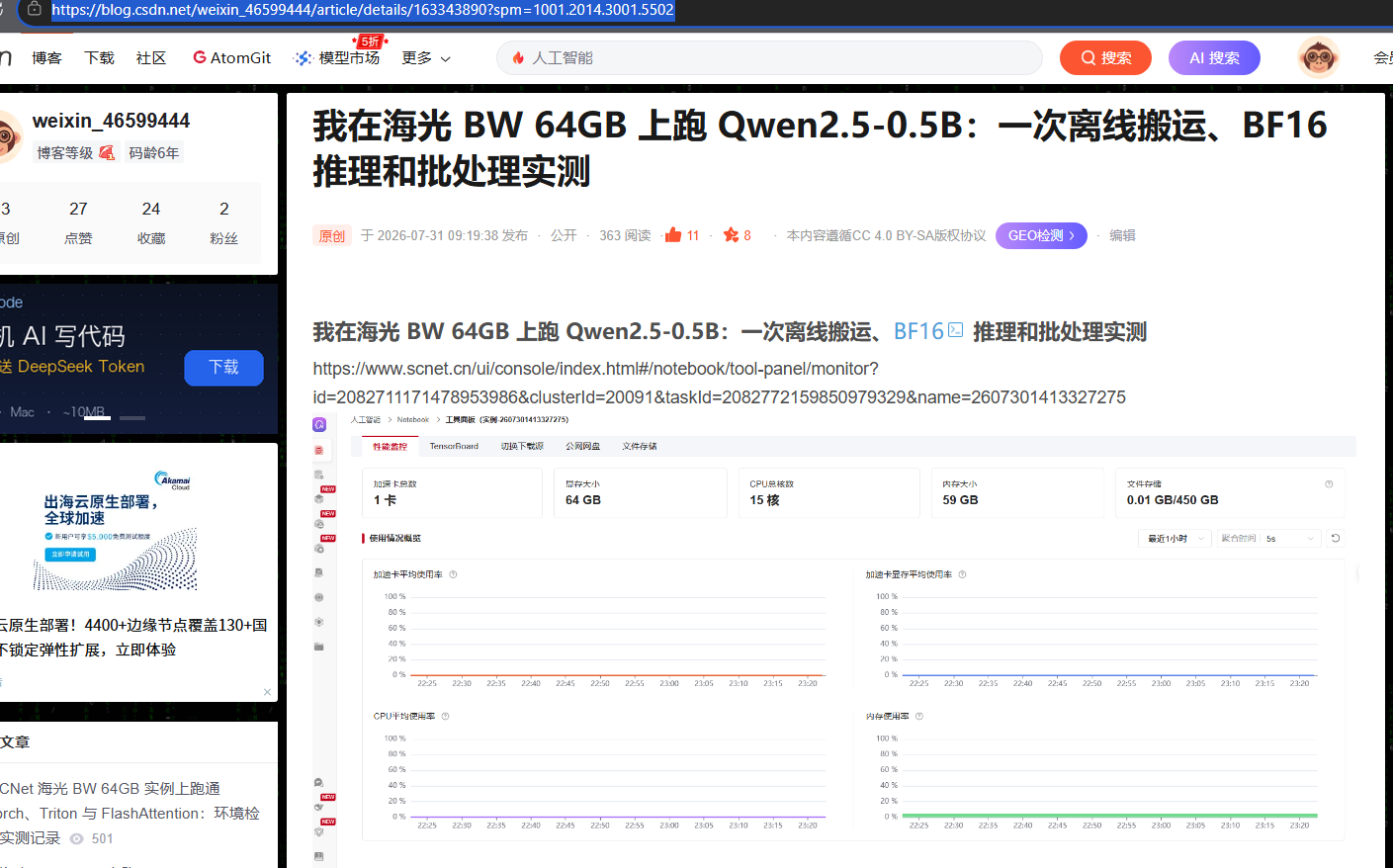Open 社区 in the top navigation
The height and width of the screenshot is (868, 1393).
(x=150, y=58)
